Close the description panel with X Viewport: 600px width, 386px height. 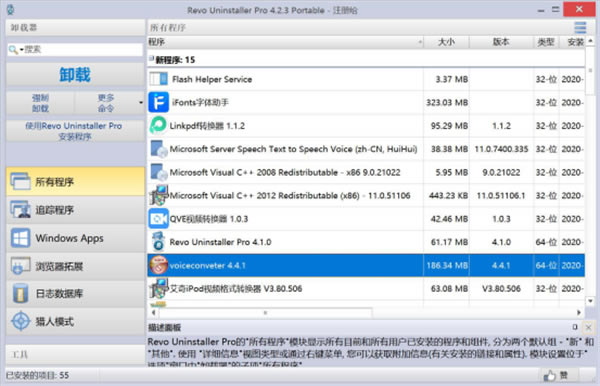point(589,327)
